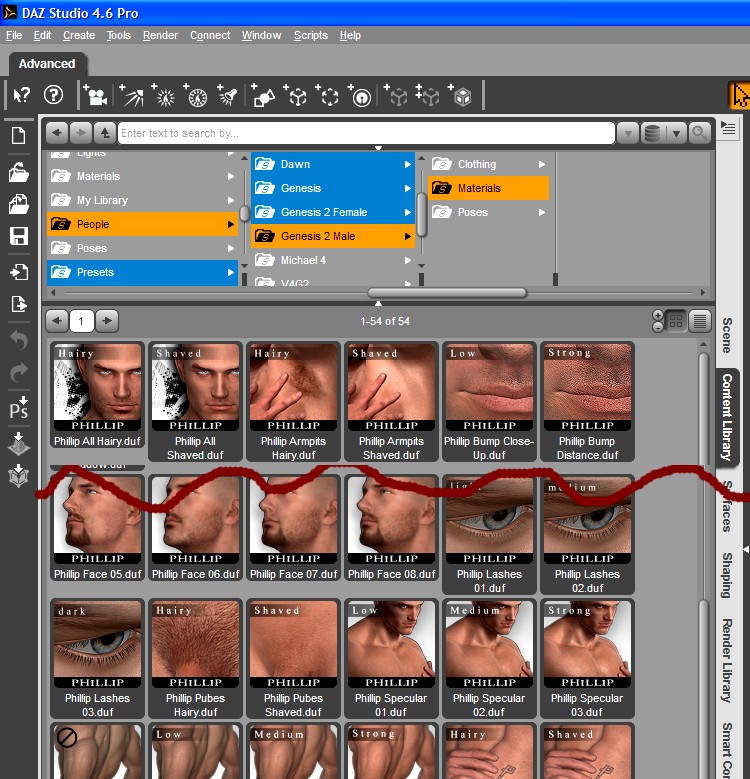This screenshot has height=779, width=750.
Task: Switch to grid thumbnail view
Action: coord(675,321)
